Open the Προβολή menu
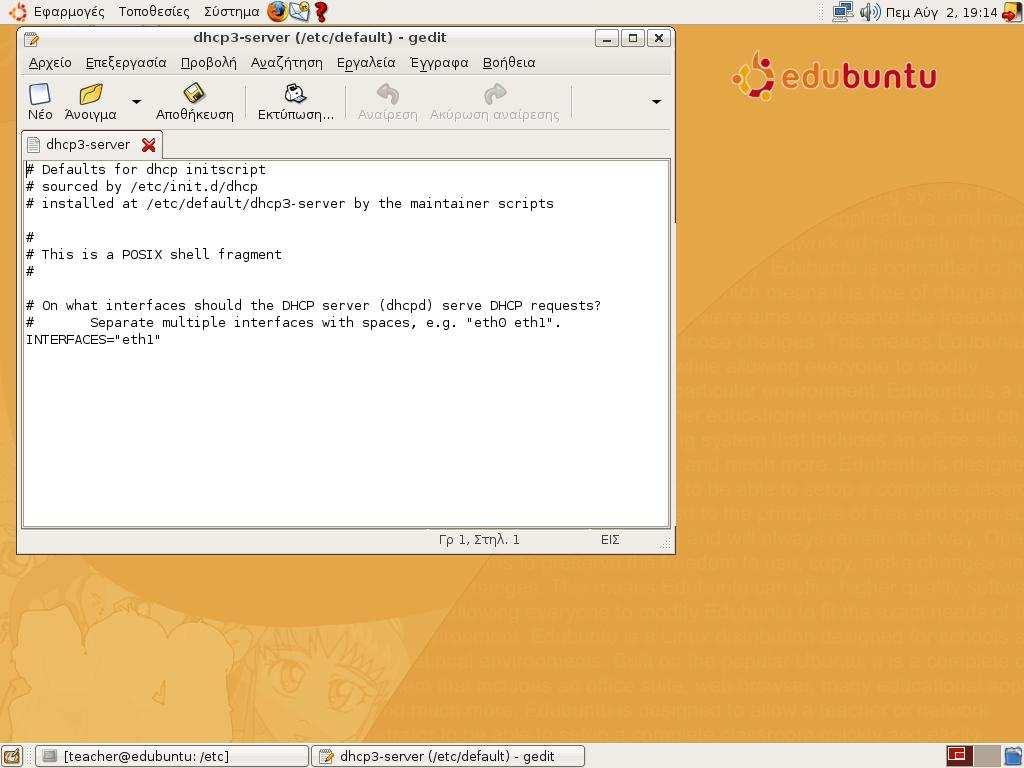The width and height of the screenshot is (1024, 768). [208, 63]
